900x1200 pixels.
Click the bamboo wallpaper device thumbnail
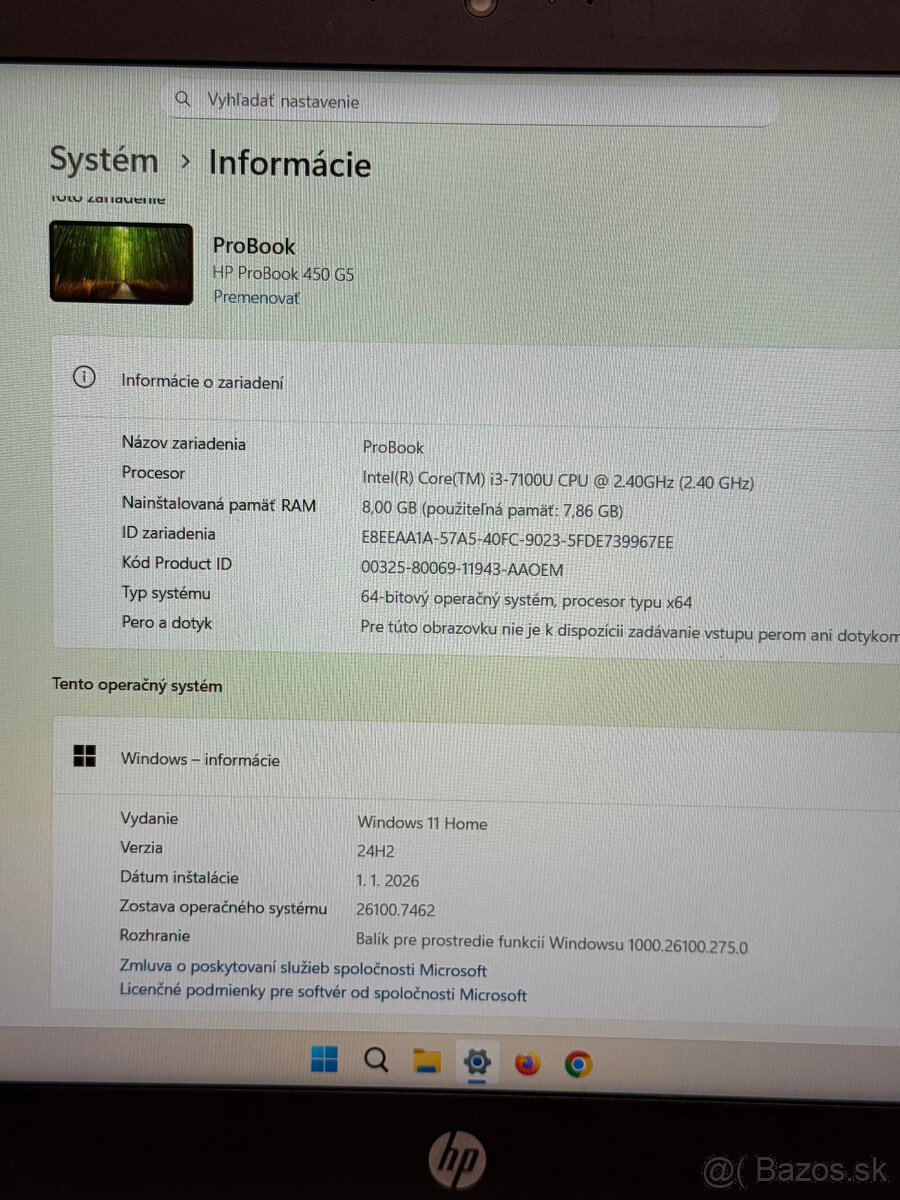pos(121,262)
